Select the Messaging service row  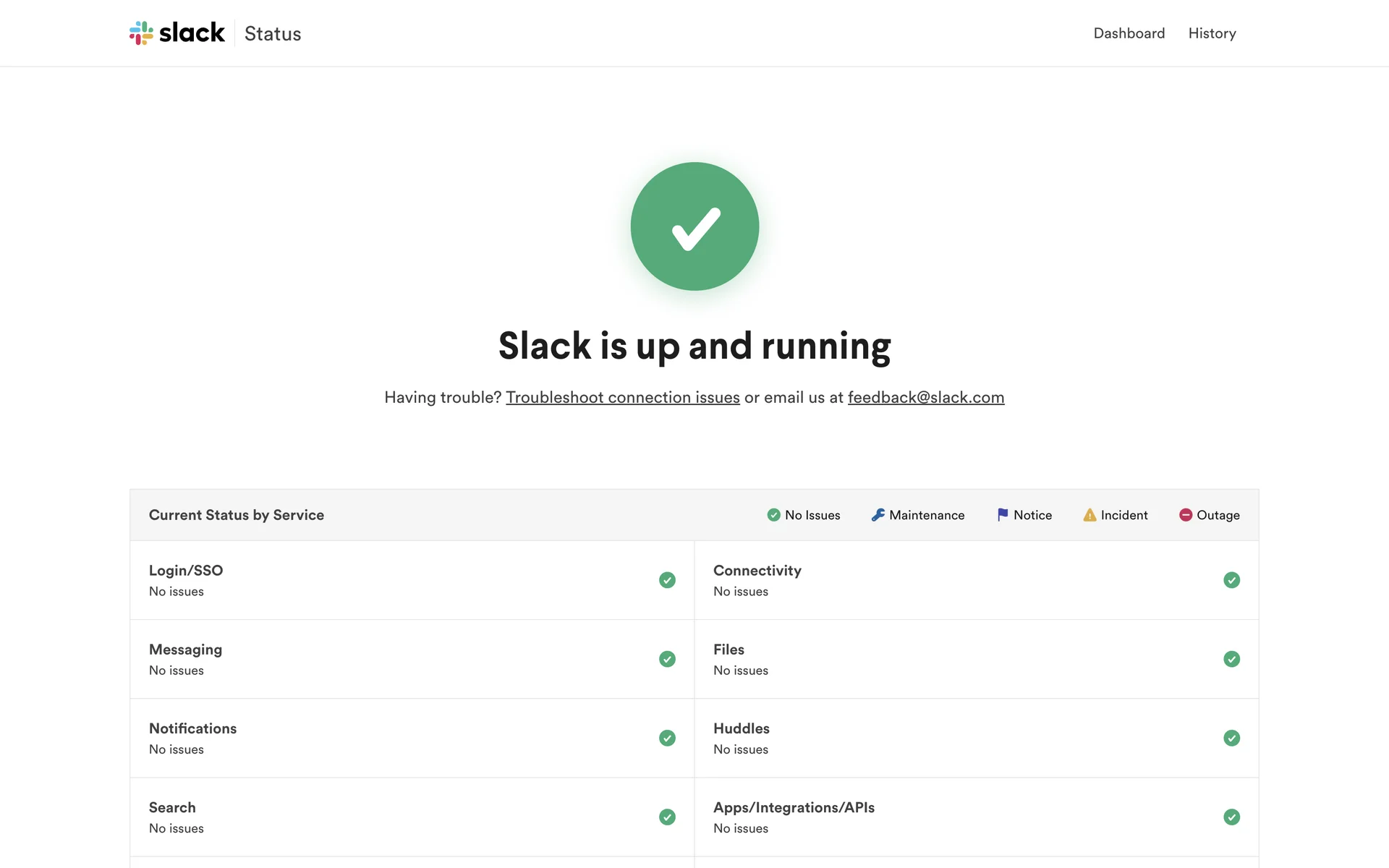pyautogui.click(x=412, y=659)
